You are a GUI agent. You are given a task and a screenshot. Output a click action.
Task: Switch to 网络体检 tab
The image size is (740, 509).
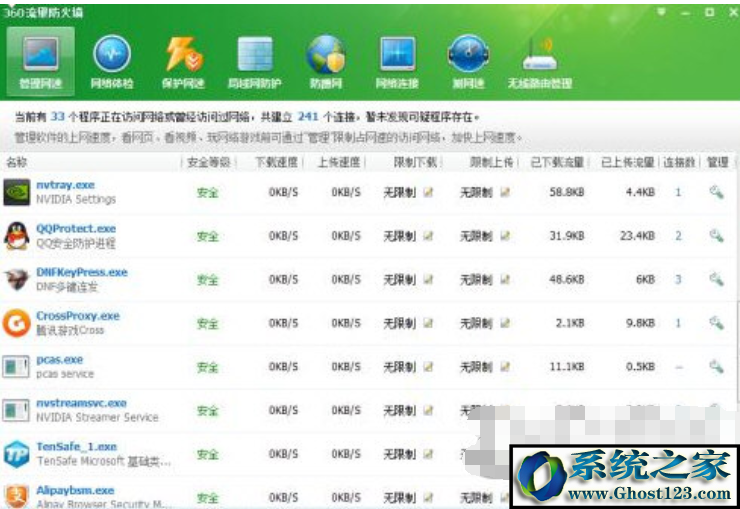tap(112, 62)
